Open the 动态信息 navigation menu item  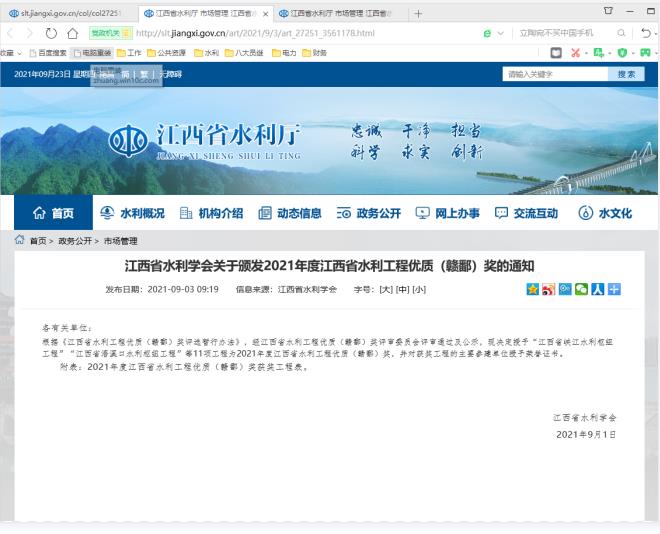click(290, 213)
